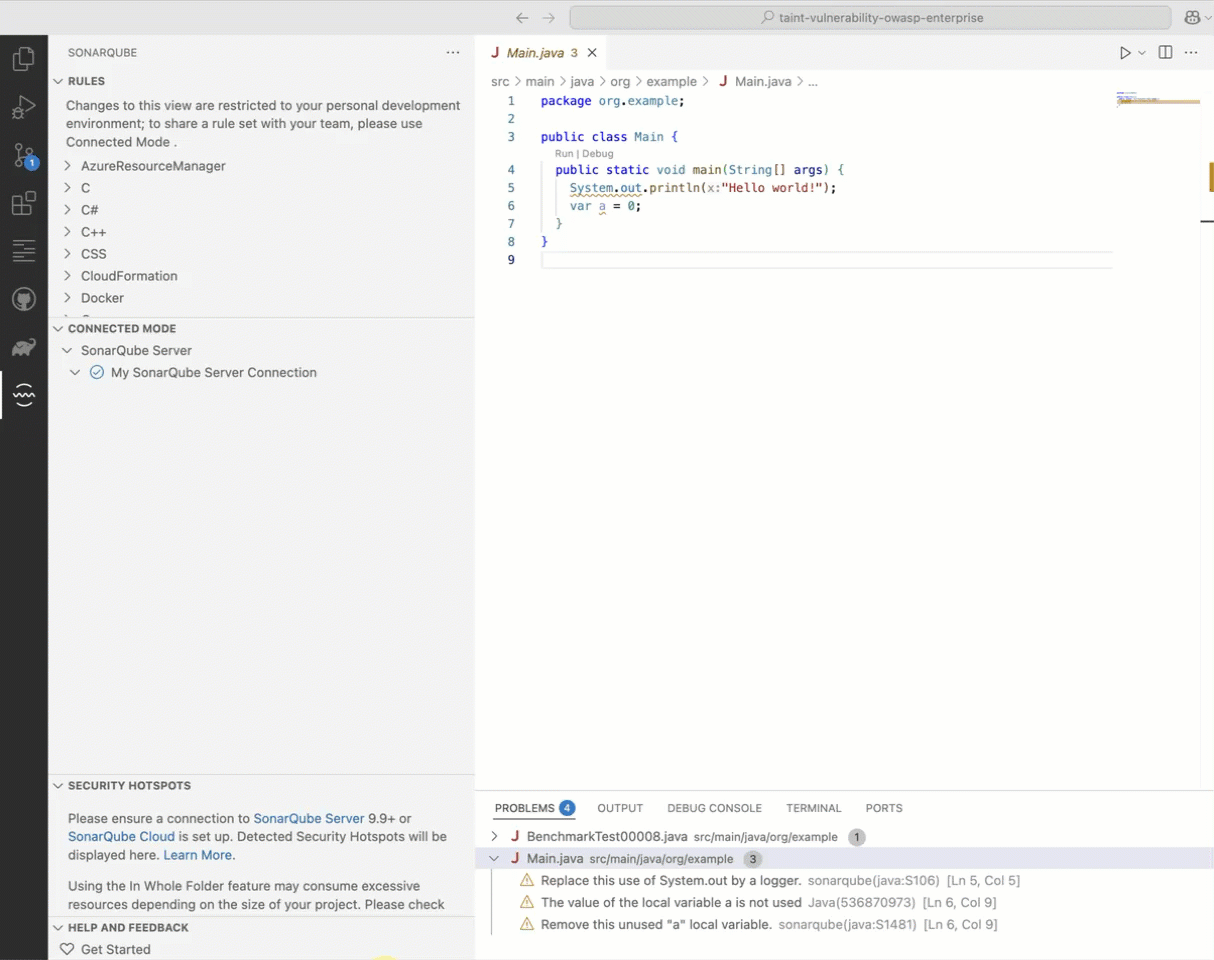This screenshot has height=960, width=1214.
Task: Expand the C# rules node
Action: (x=67, y=210)
